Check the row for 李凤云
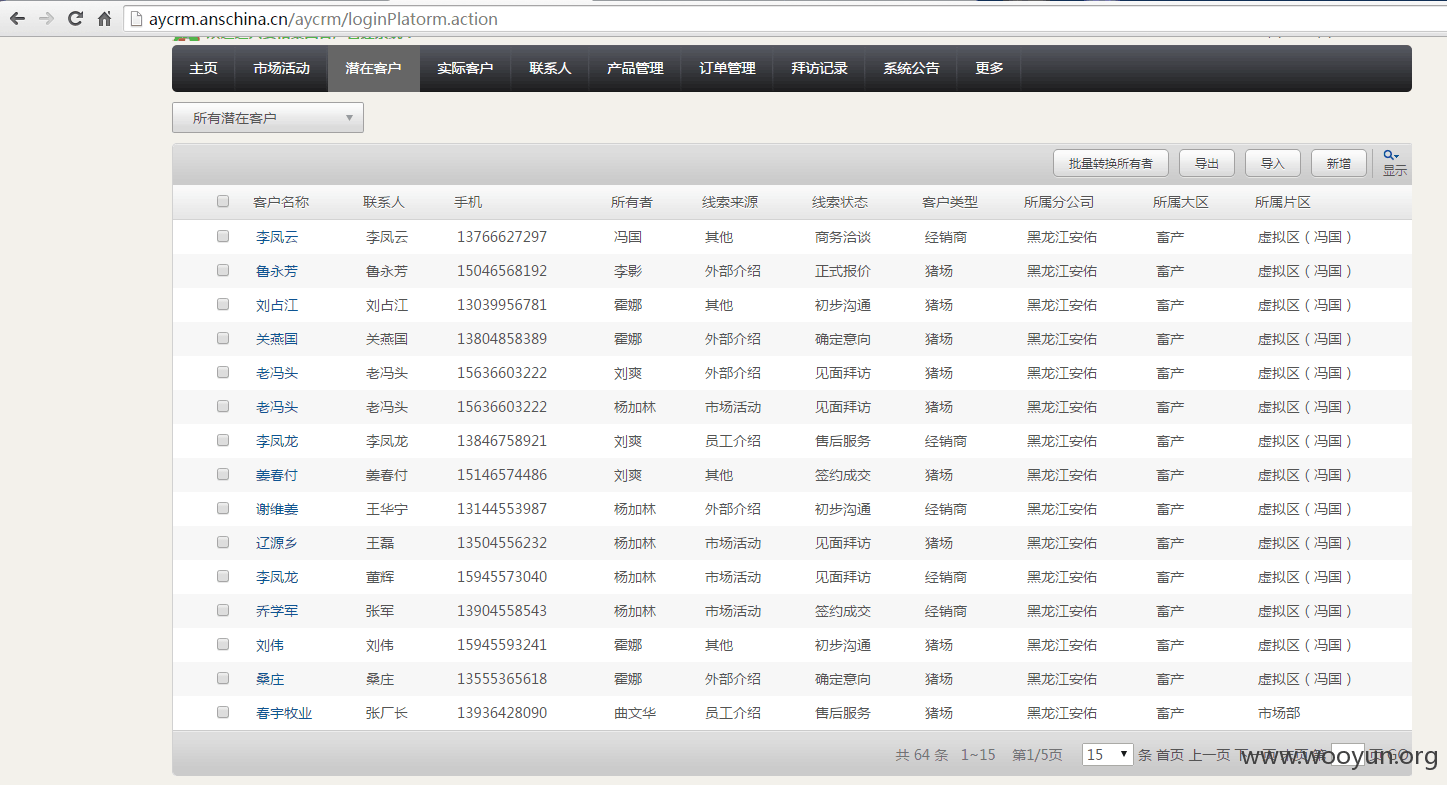Viewport: 1447px width, 785px height. [223, 236]
